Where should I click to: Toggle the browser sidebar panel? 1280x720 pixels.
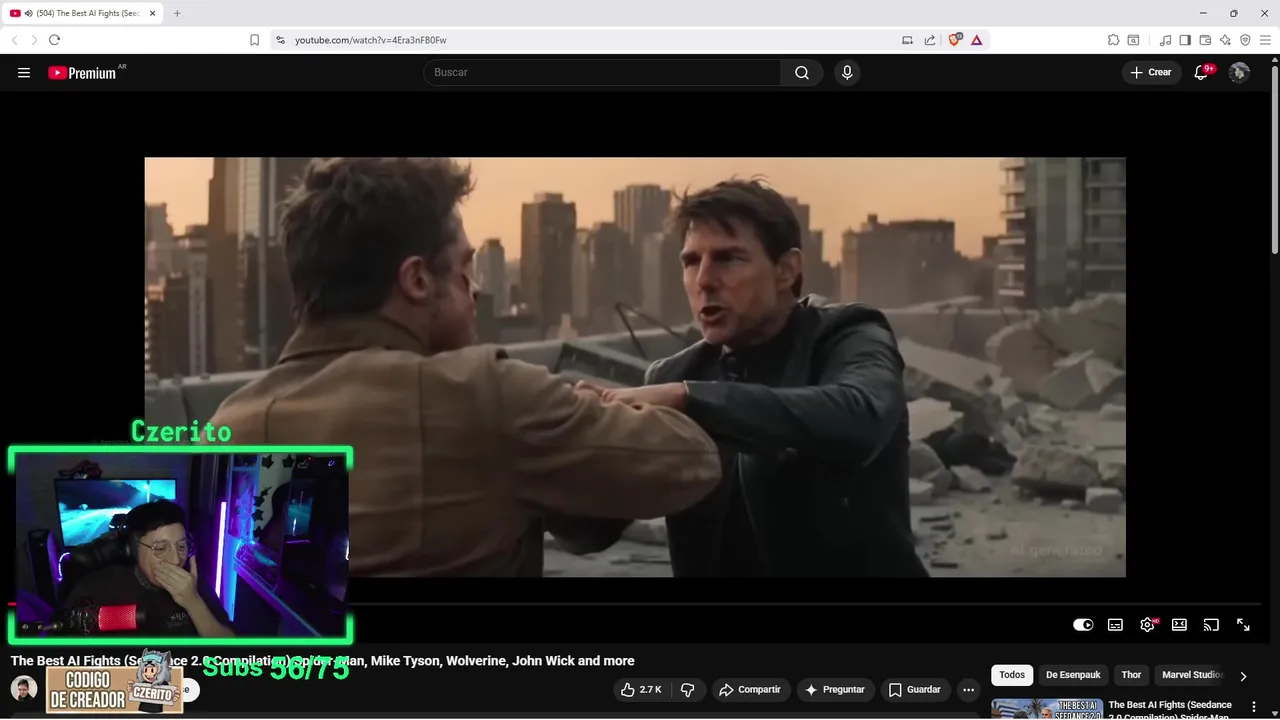pos(1185,40)
